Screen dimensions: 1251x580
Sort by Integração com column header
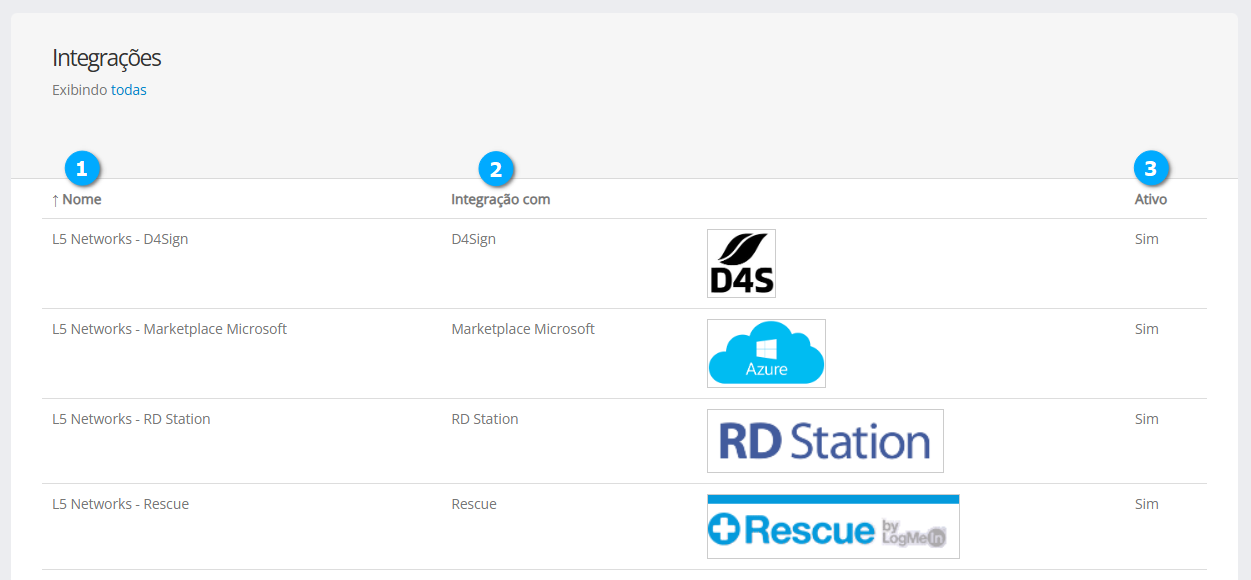tap(500, 199)
